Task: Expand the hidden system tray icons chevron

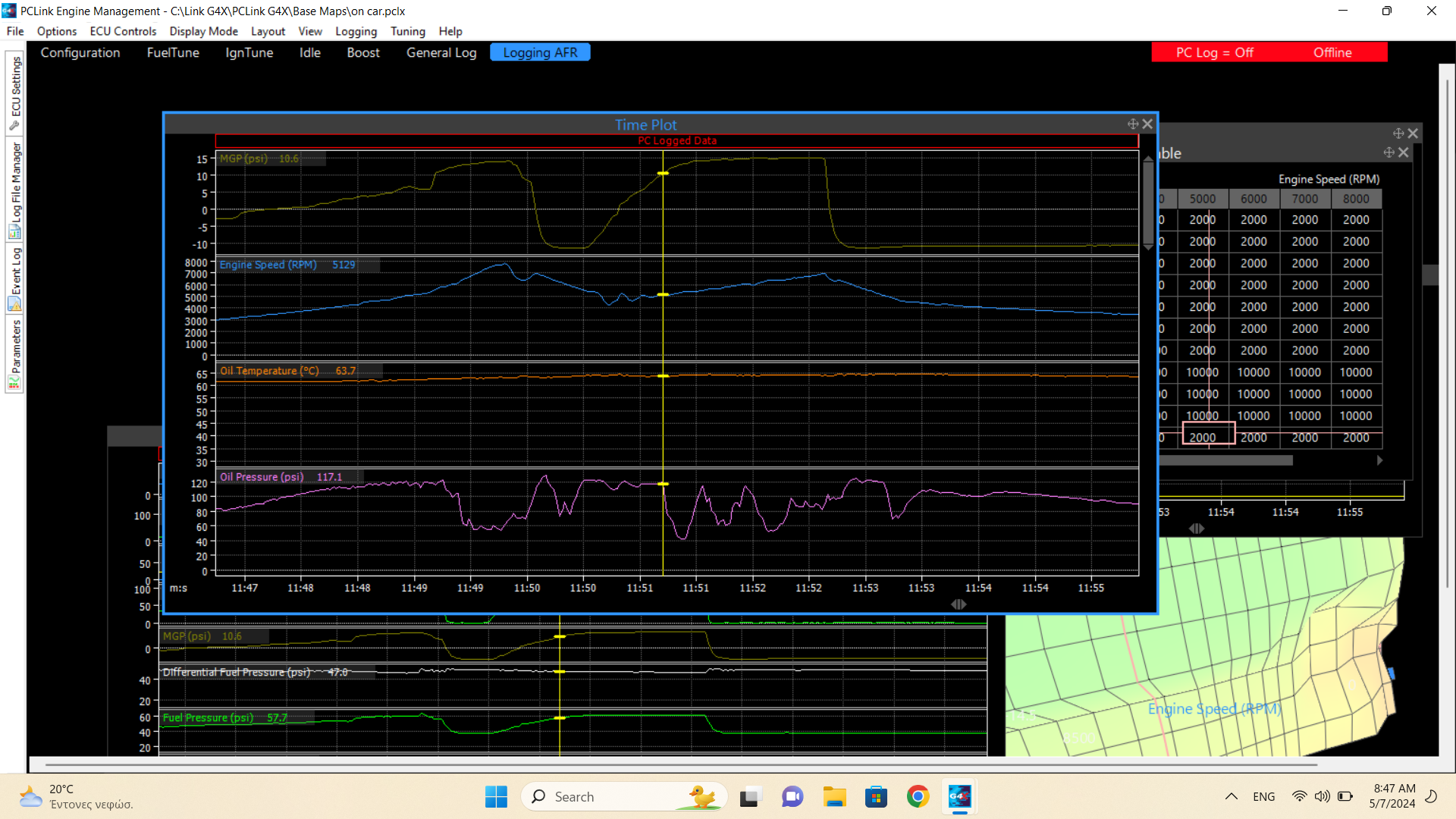Action: point(1232,796)
